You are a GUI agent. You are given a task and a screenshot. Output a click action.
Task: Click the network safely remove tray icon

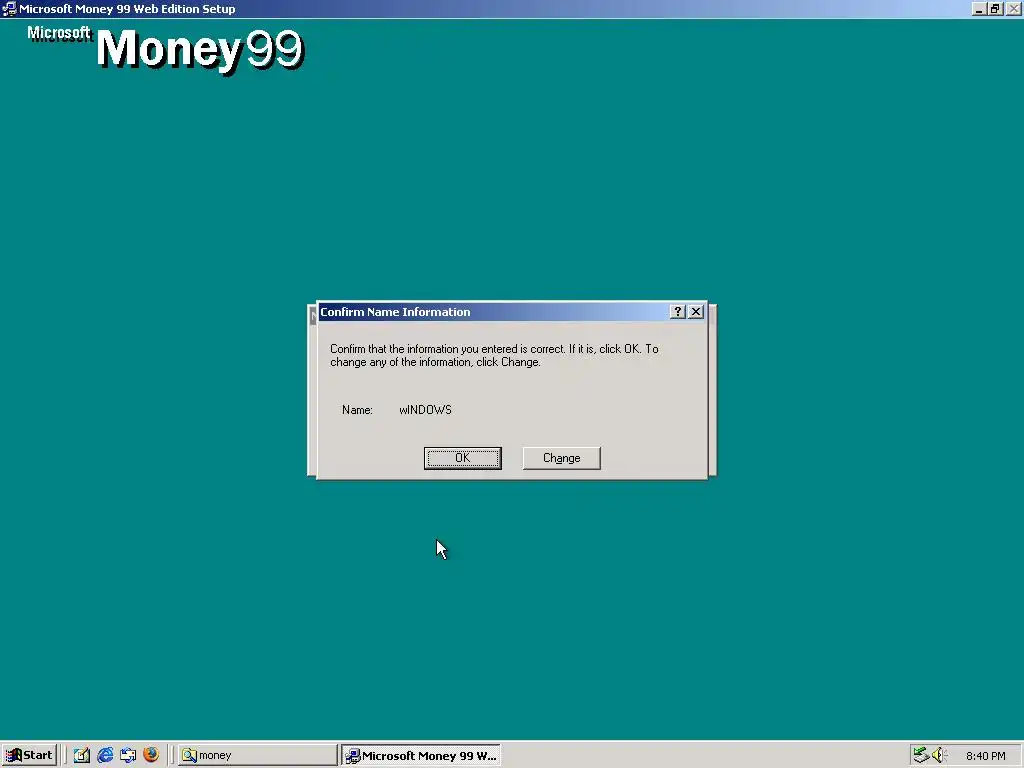[x=921, y=755]
